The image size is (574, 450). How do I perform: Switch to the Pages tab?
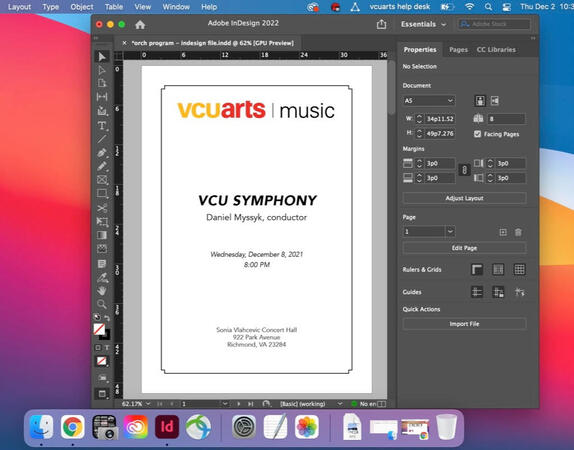tap(458, 49)
